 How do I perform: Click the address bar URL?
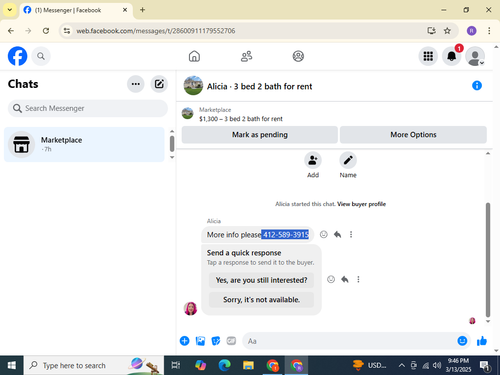coord(156,31)
